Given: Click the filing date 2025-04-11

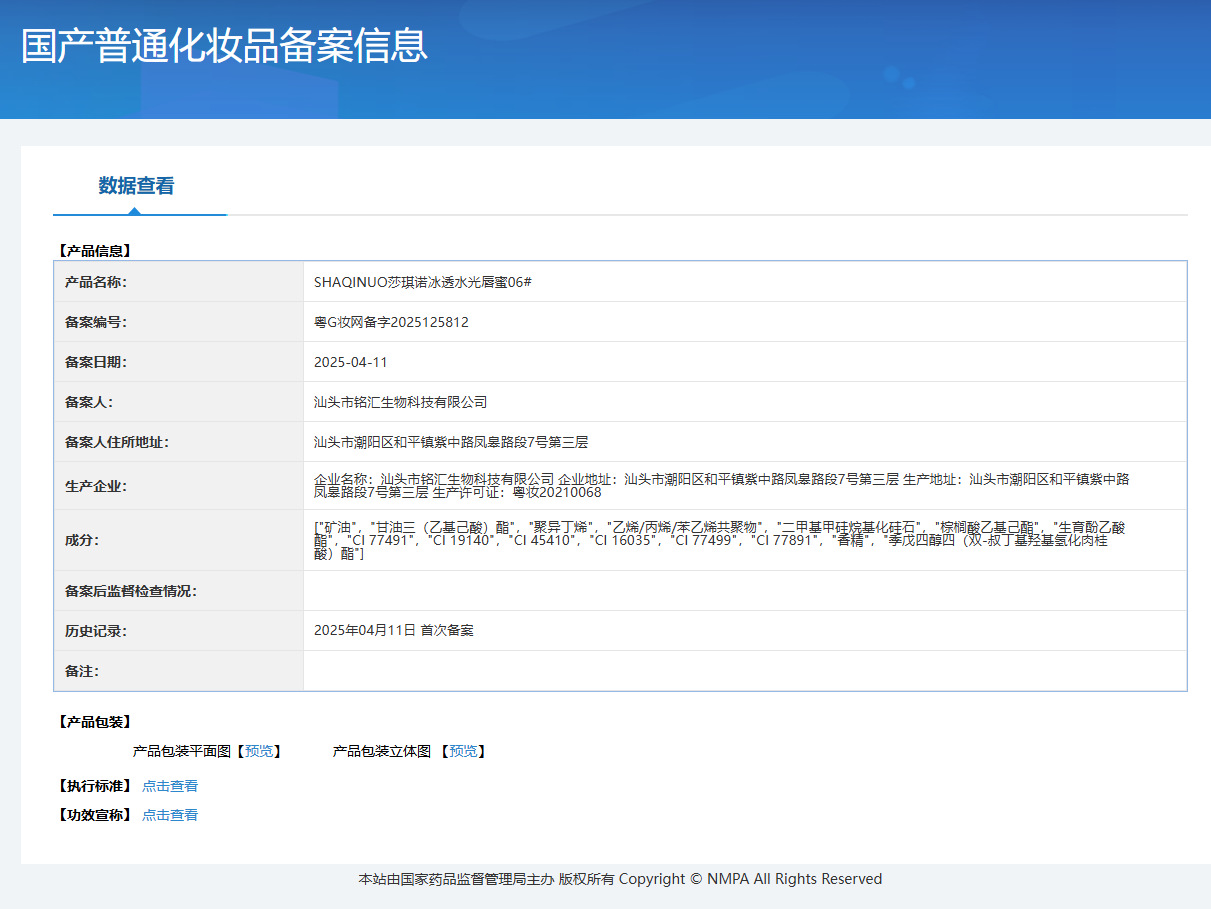Looking at the screenshot, I should click(x=350, y=362).
